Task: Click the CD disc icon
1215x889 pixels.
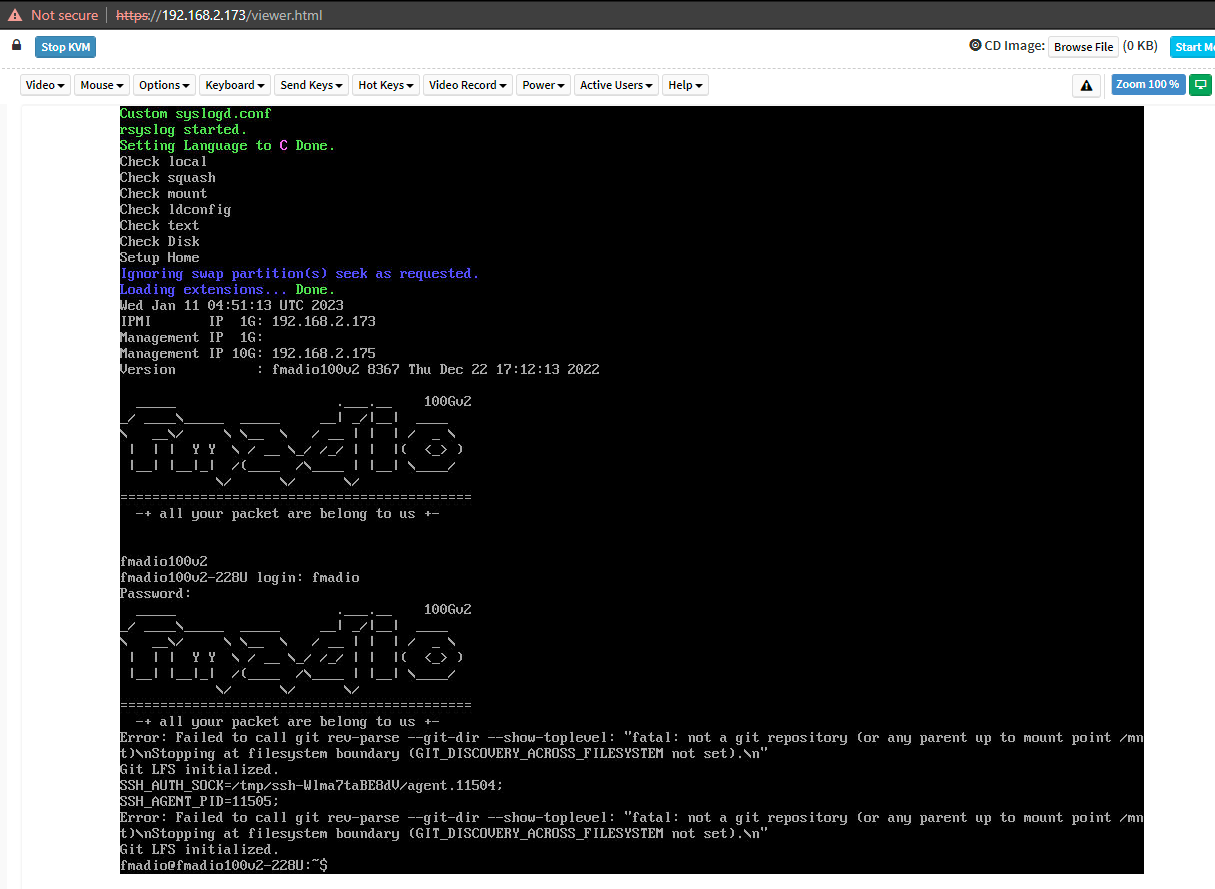Action: tap(975, 46)
